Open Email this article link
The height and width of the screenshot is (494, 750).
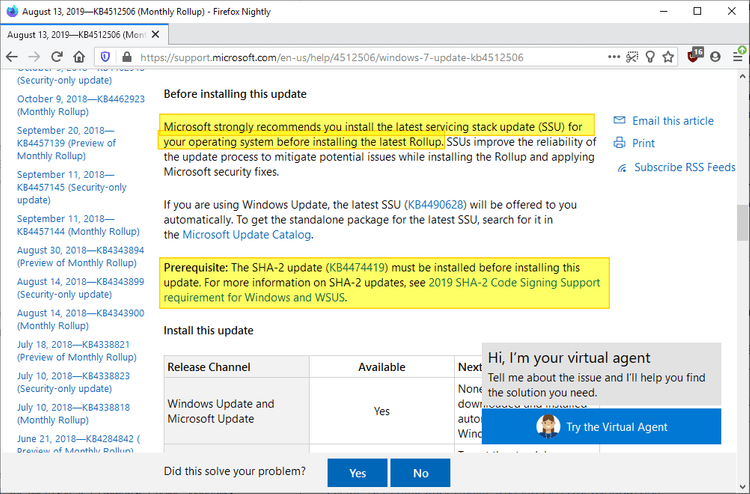(673, 121)
